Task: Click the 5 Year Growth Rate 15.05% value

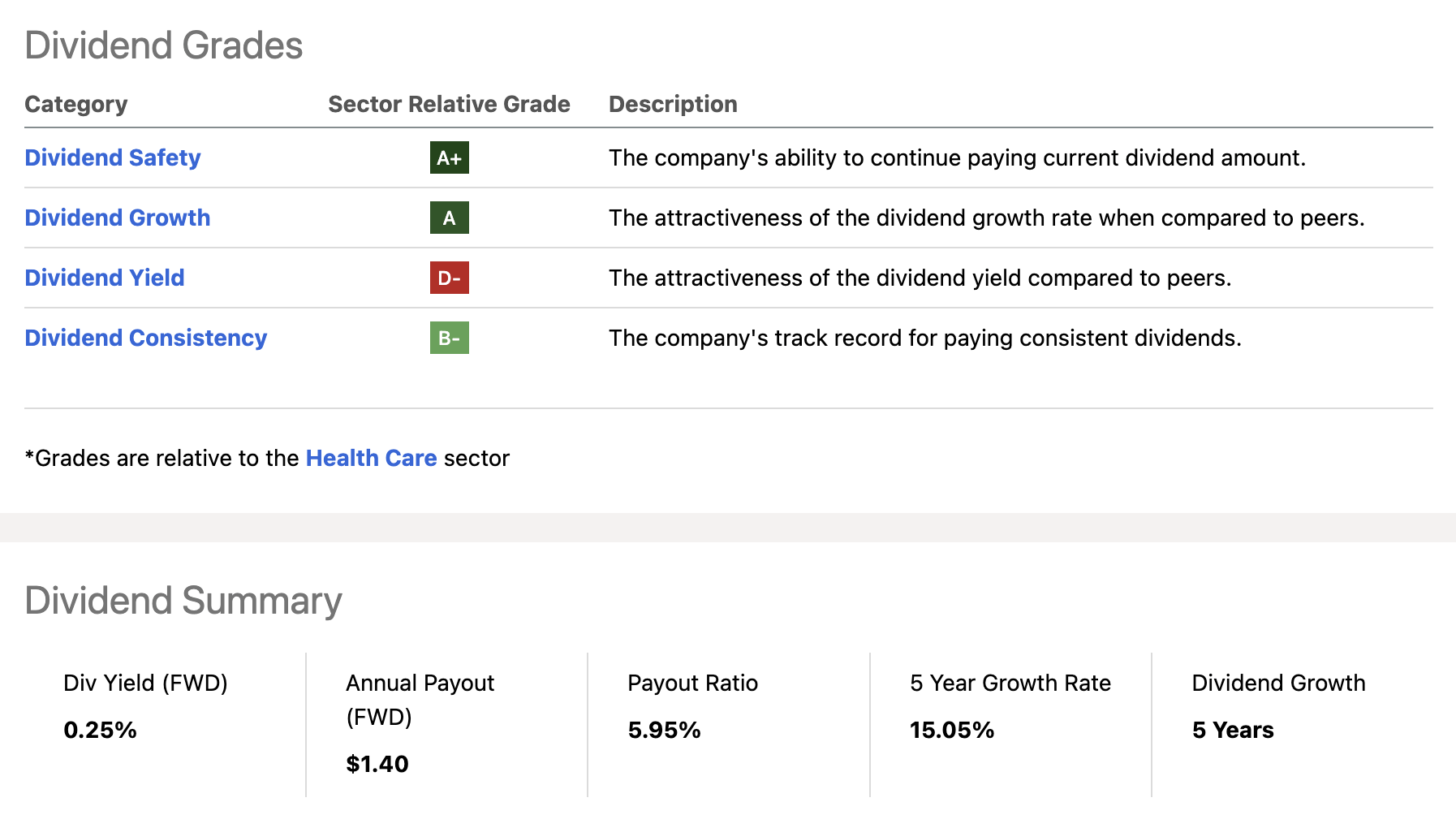Action: pos(951,730)
